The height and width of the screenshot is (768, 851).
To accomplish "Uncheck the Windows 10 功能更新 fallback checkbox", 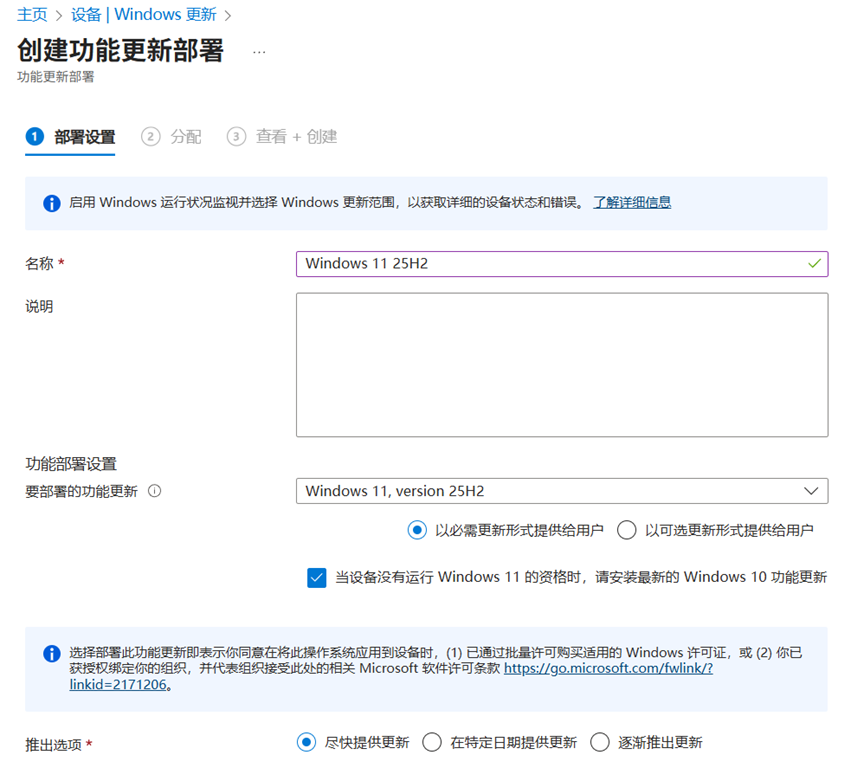I will click(x=317, y=577).
